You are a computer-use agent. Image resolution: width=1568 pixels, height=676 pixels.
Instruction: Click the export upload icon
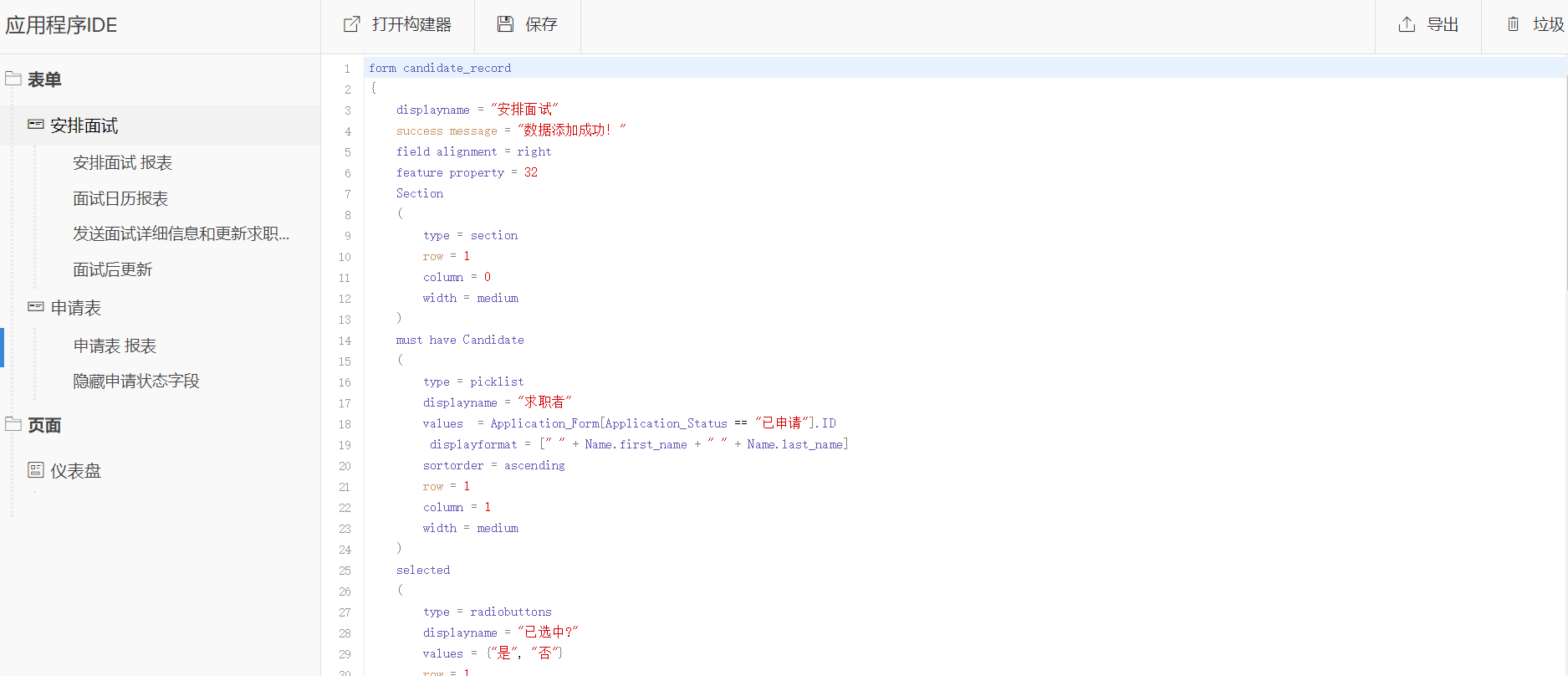(1407, 24)
